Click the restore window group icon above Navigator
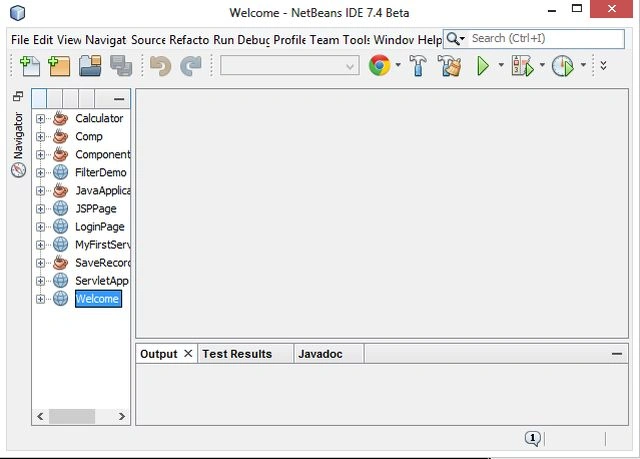 pyautogui.click(x=18, y=96)
